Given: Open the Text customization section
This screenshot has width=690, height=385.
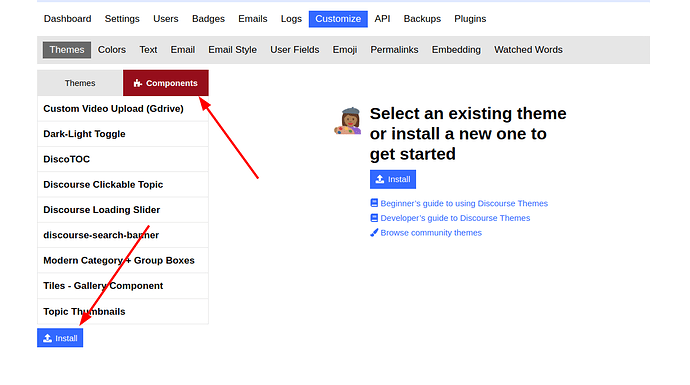Looking at the screenshot, I should pos(148,50).
